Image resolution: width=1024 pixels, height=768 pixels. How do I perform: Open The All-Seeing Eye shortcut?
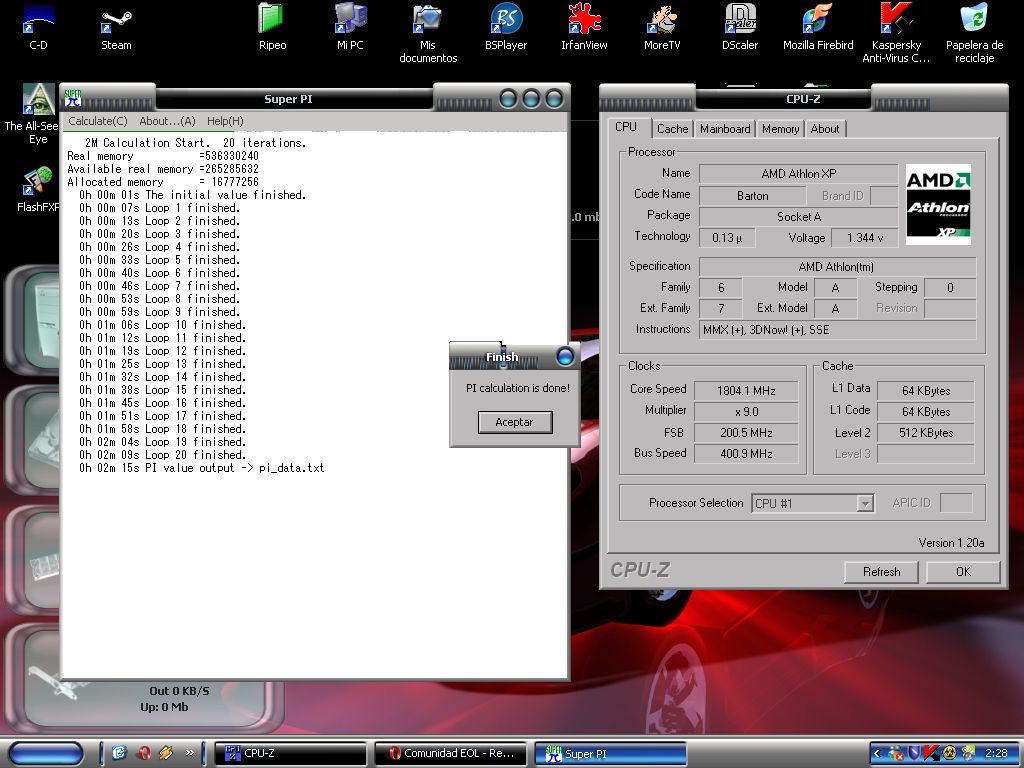[38, 100]
